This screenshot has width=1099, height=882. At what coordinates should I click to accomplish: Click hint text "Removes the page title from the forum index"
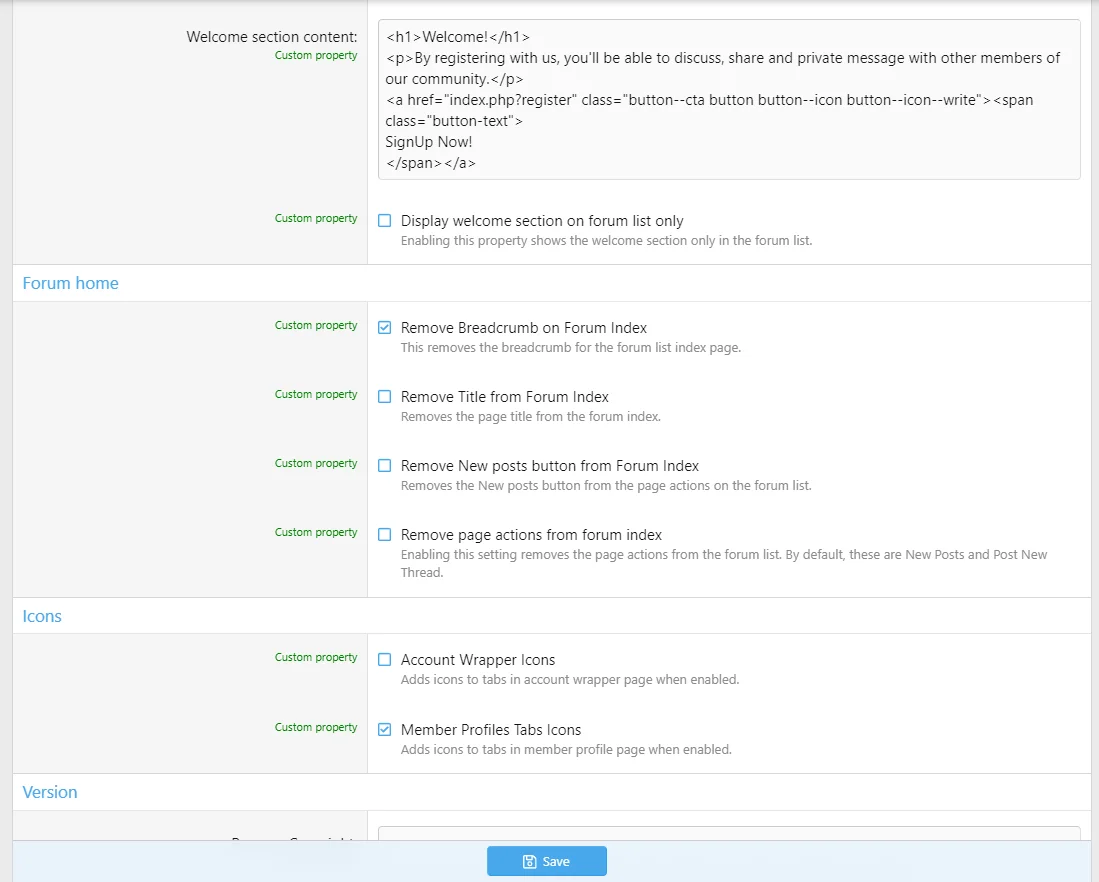pyautogui.click(x=530, y=417)
